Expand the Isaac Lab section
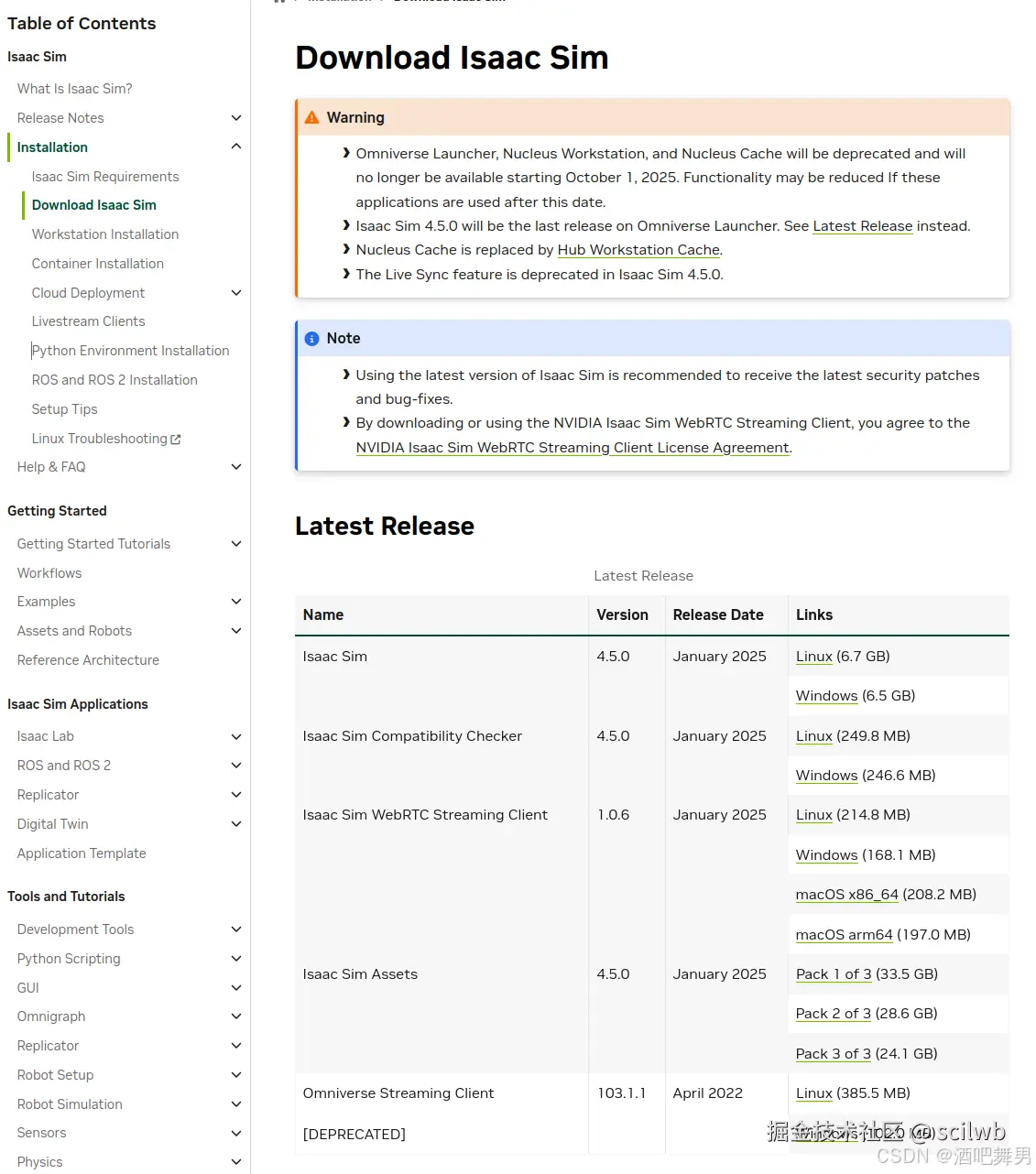Image resolution: width=1036 pixels, height=1174 pixels. click(236, 736)
